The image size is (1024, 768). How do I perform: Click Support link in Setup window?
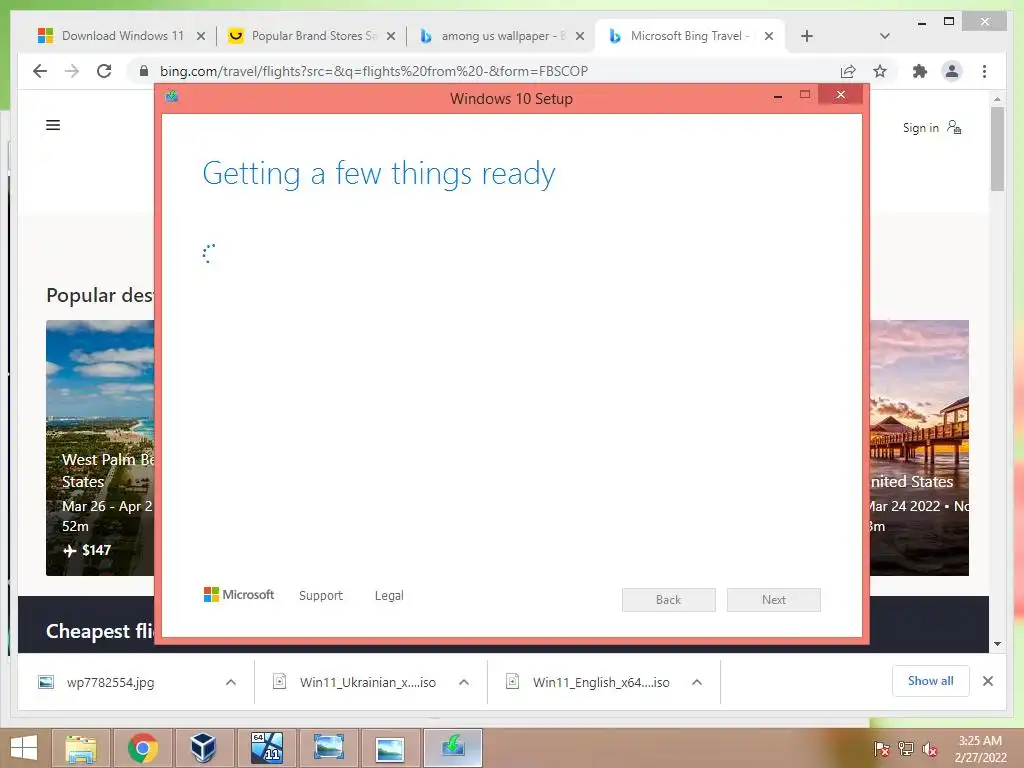tap(321, 596)
